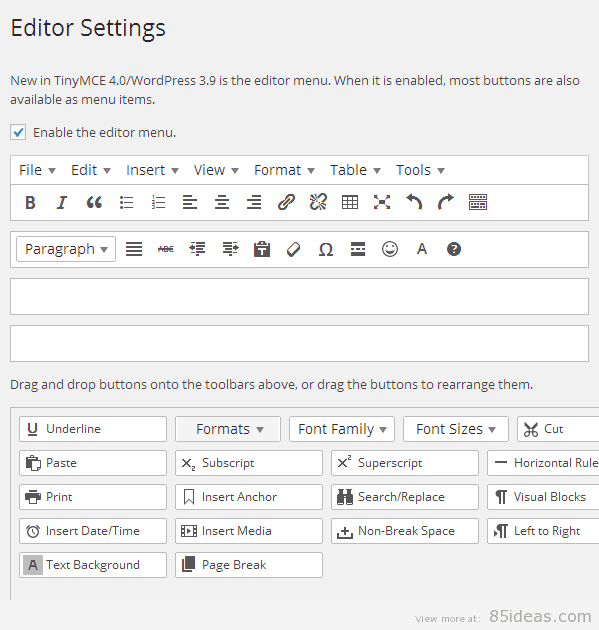Click the empty fourth toolbar row

click(299, 344)
